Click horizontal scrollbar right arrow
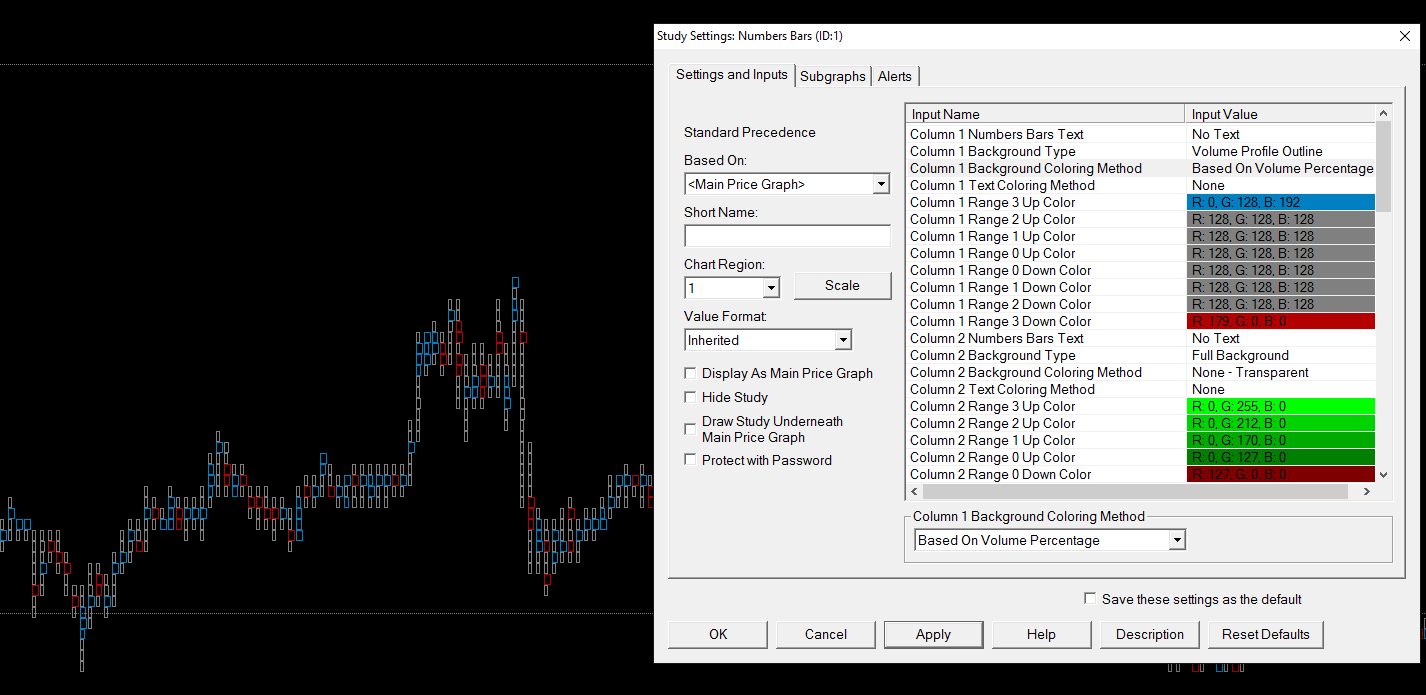The width and height of the screenshot is (1426, 695). [x=1367, y=492]
